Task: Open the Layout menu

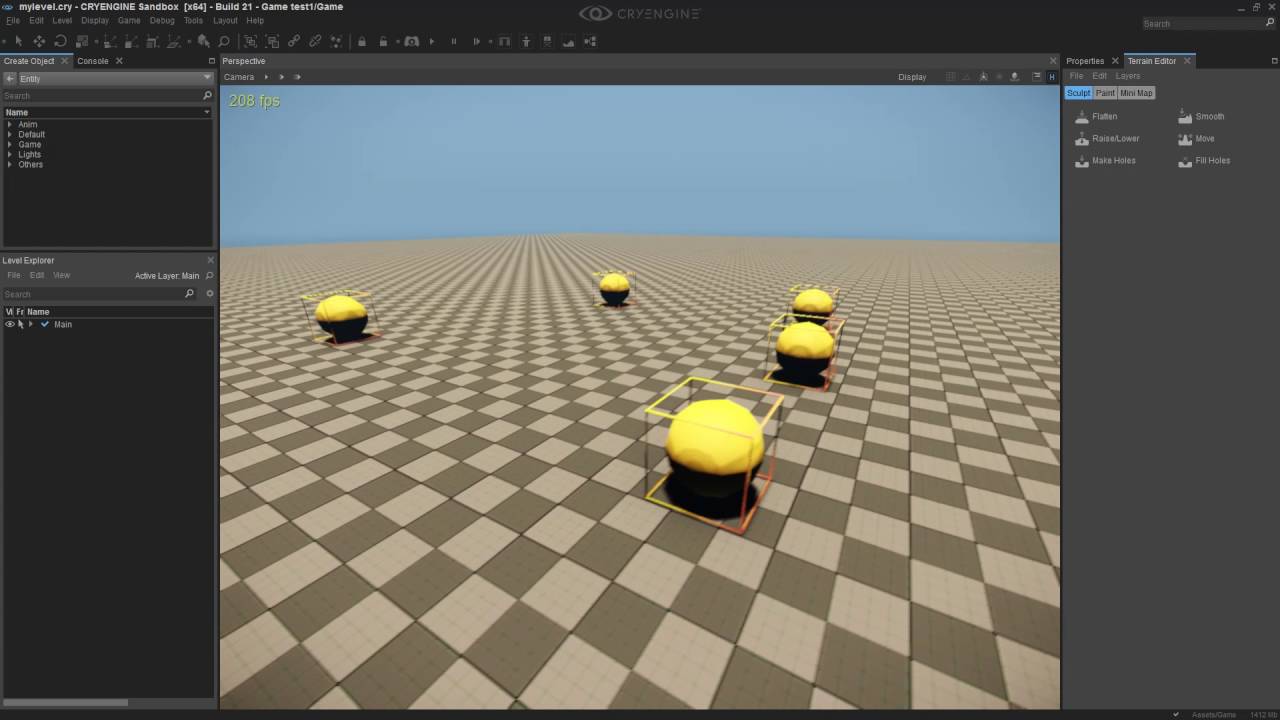Action: 225,20
